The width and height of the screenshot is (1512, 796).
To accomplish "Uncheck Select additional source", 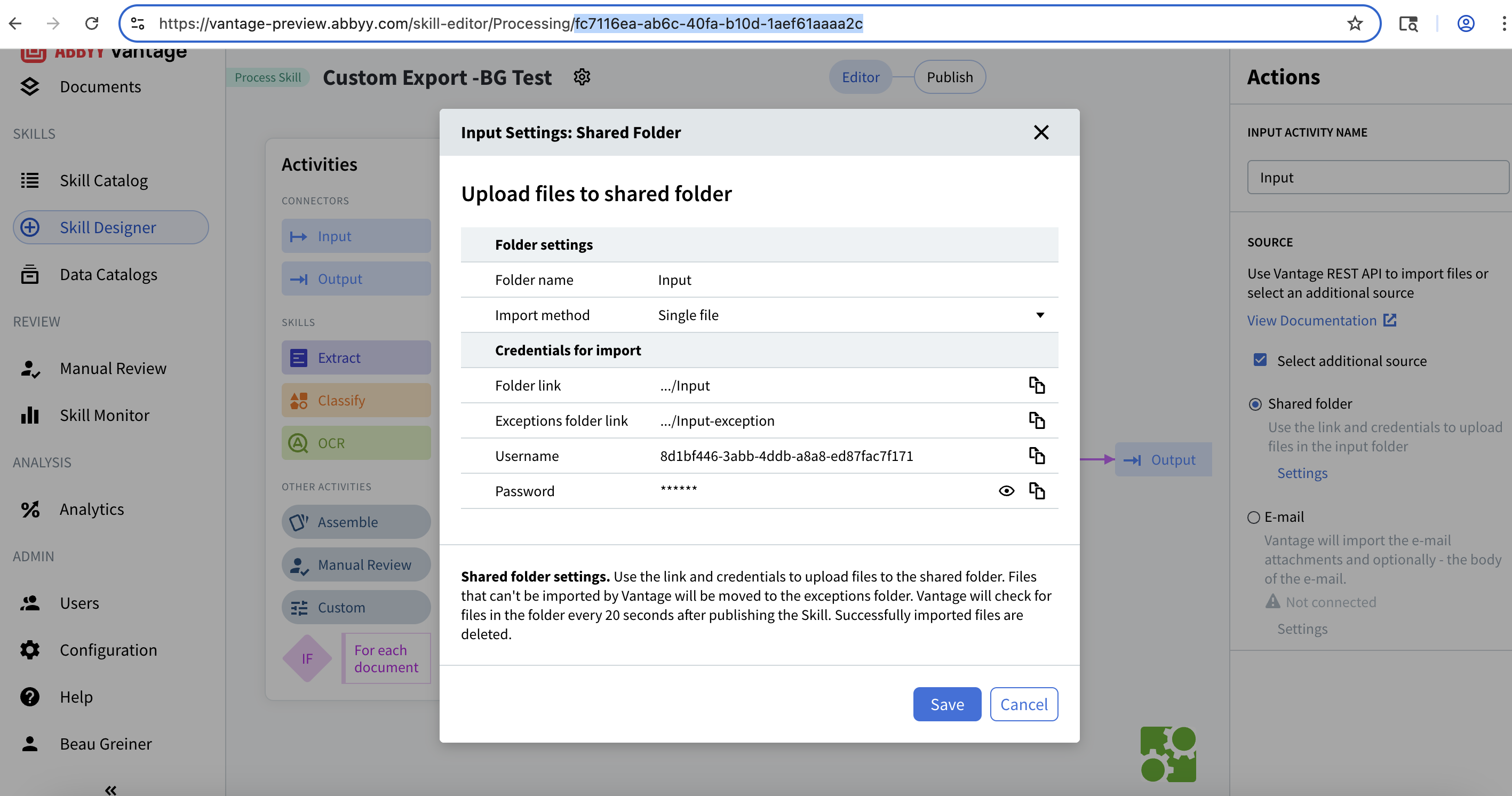I will [x=1259, y=360].
